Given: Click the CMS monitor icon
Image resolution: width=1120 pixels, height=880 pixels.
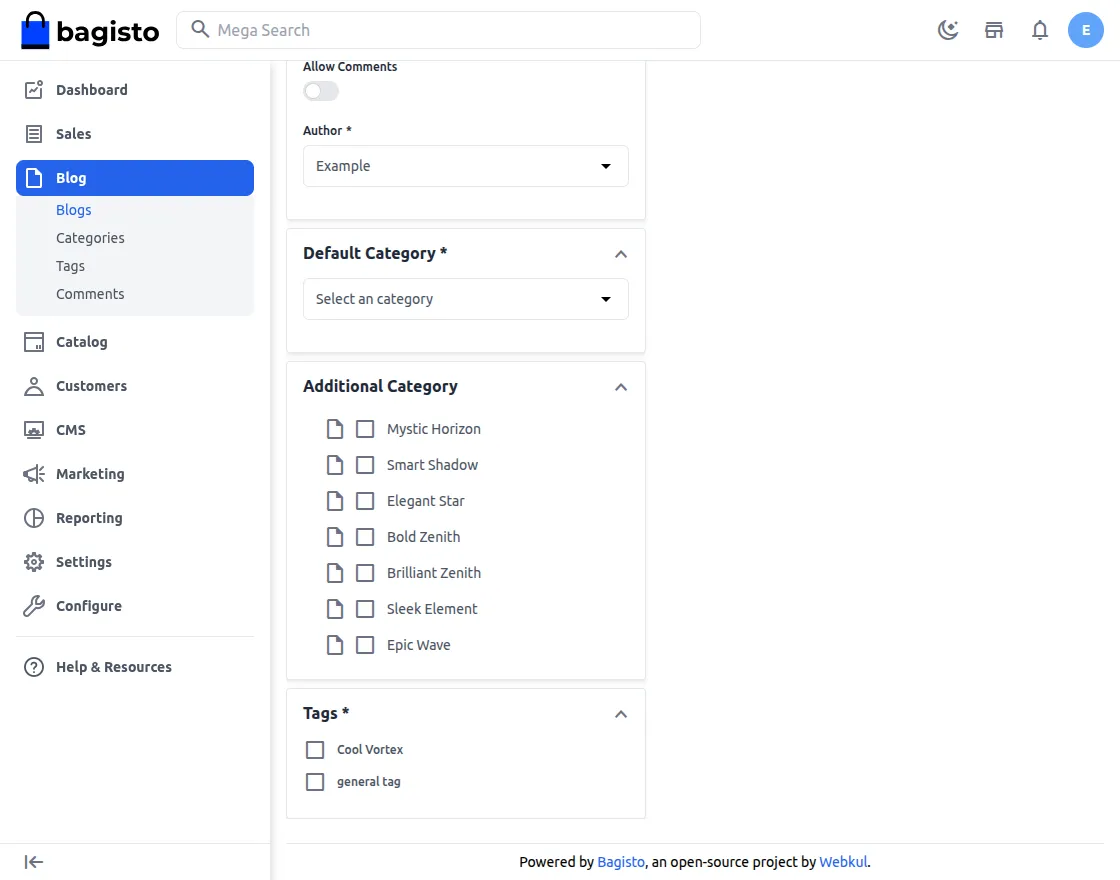Looking at the screenshot, I should tap(34, 430).
